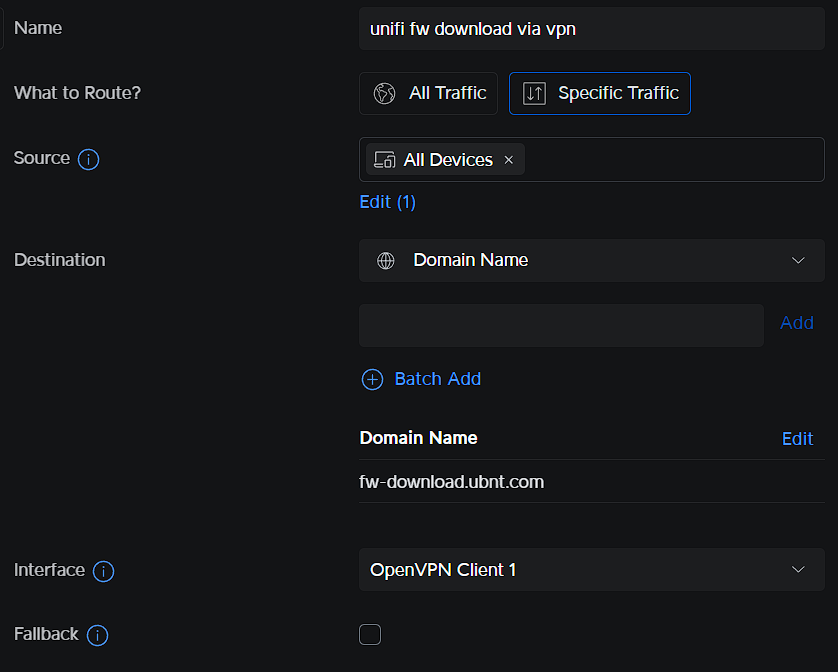Click the Batch Add text link
This screenshot has height=672, width=838.
[x=437, y=379]
